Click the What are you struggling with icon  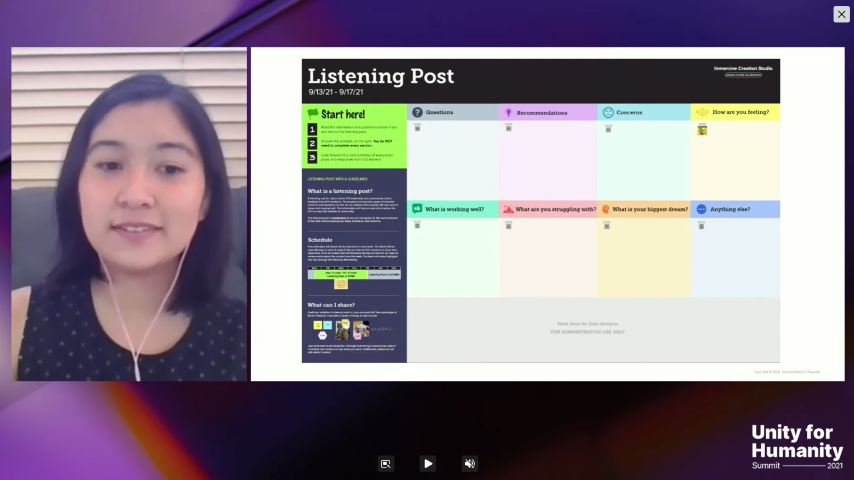[x=508, y=209]
